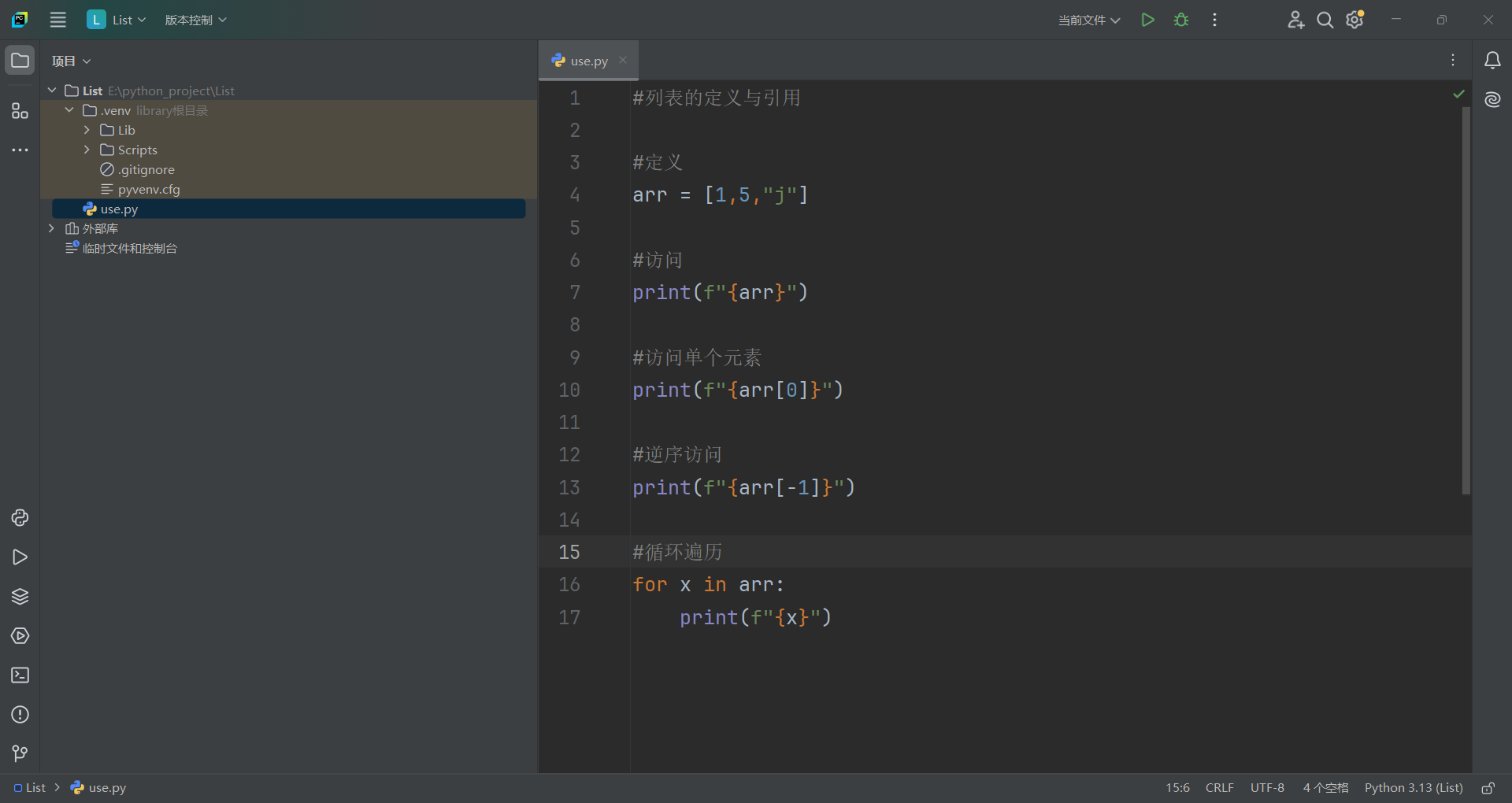Open the Services tool window

(x=20, y=636)
